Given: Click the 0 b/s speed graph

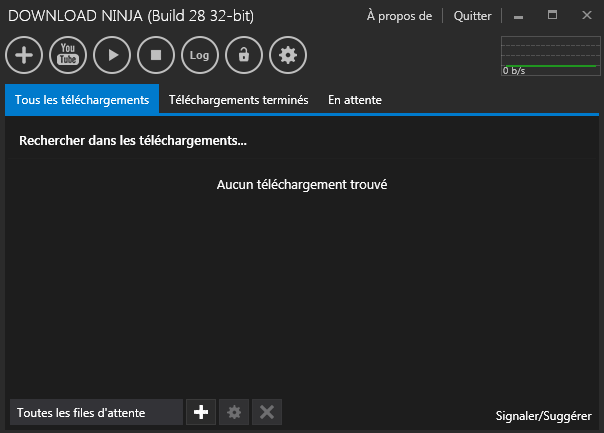Looking at the screenshot, I should (550, 56).
